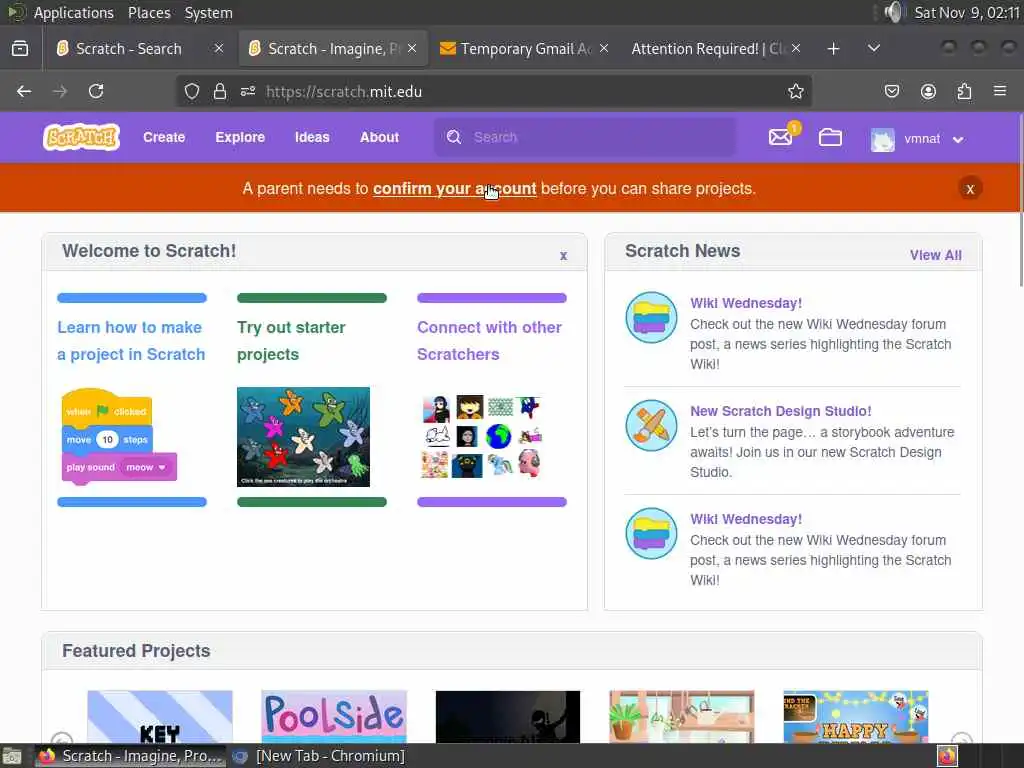Click the last Wiki Wednesday news icon

point(651,534)
